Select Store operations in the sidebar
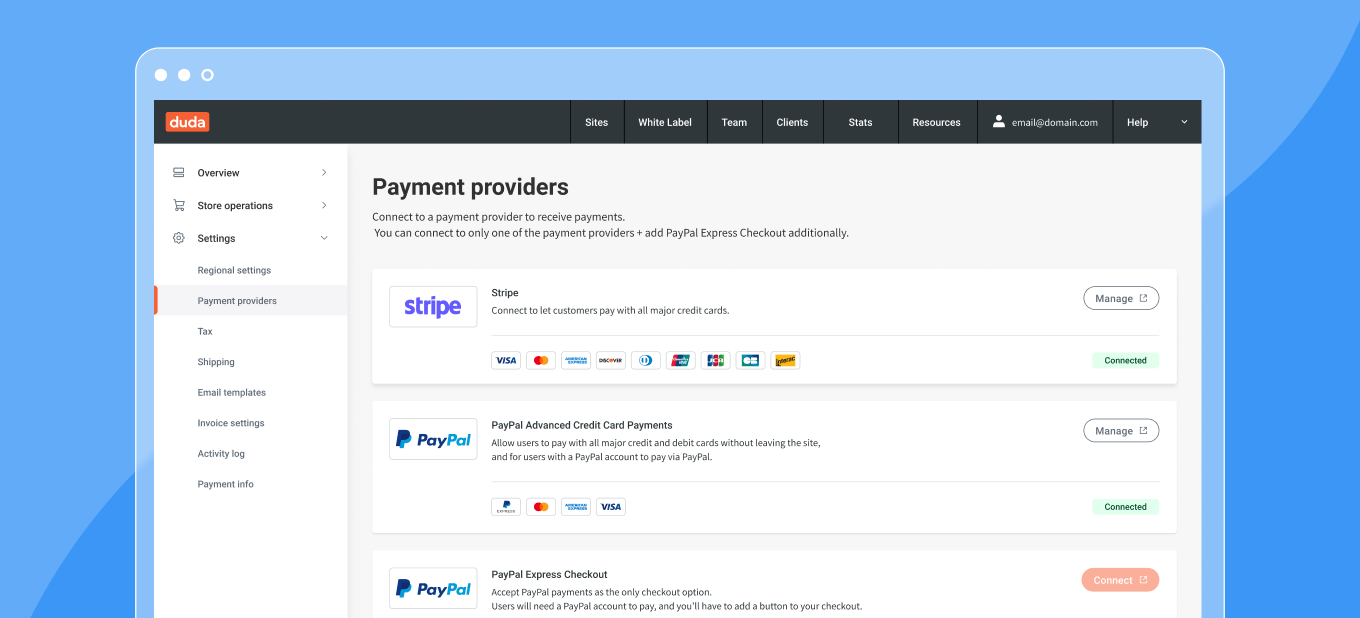 251,205
